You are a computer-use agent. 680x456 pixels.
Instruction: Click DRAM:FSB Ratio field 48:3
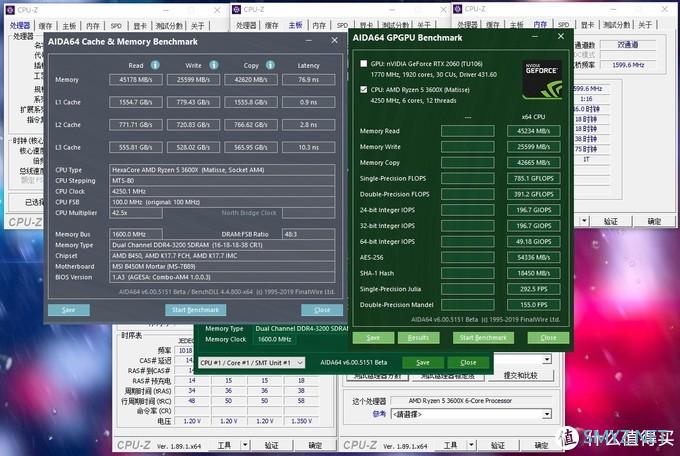(x=308, y=234)
